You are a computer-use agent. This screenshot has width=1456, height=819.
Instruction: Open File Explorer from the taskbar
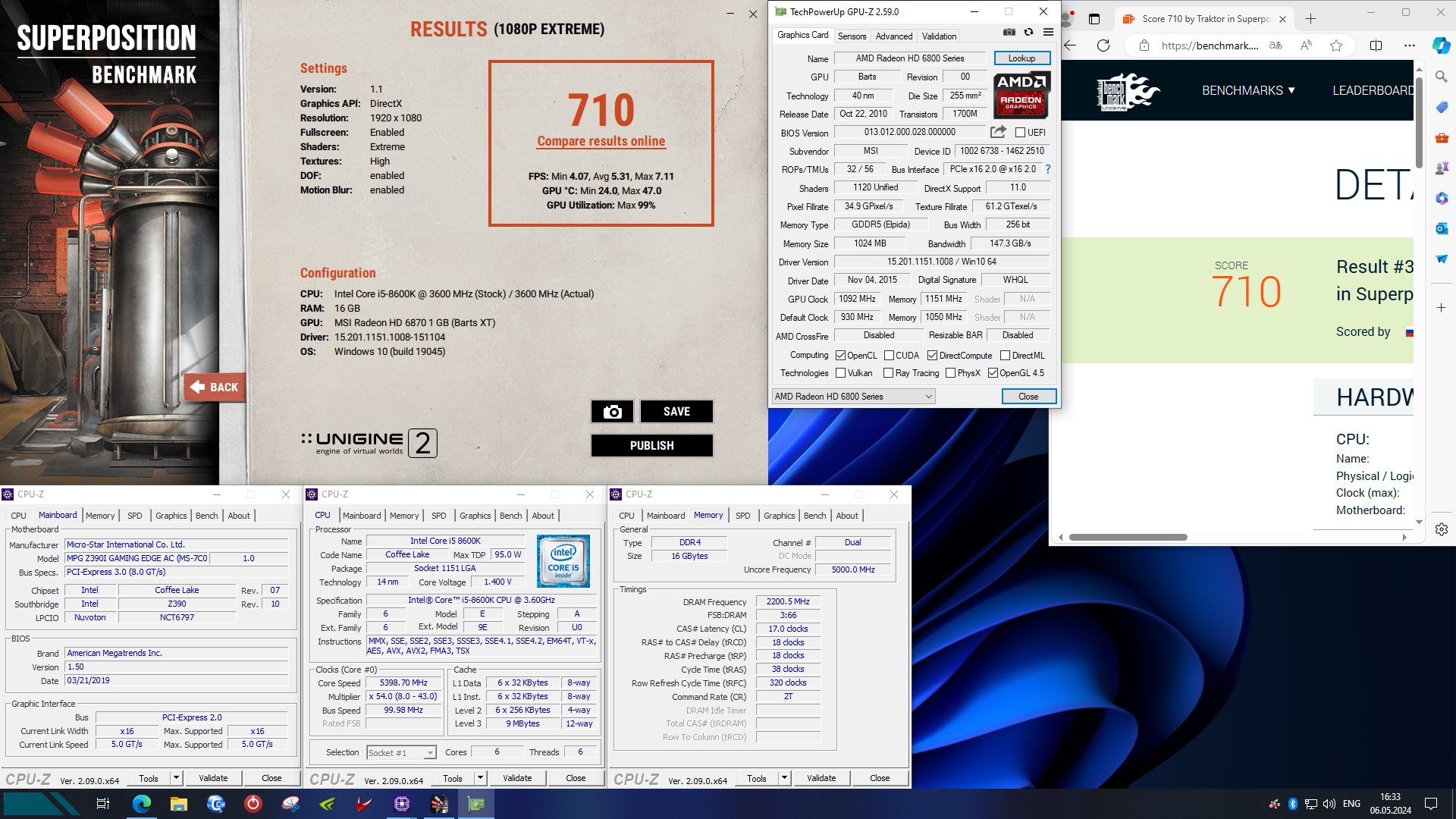coord(178,804)
